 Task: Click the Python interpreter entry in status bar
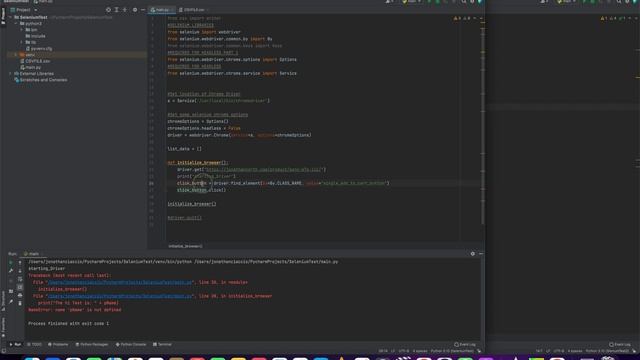(452, 351)
